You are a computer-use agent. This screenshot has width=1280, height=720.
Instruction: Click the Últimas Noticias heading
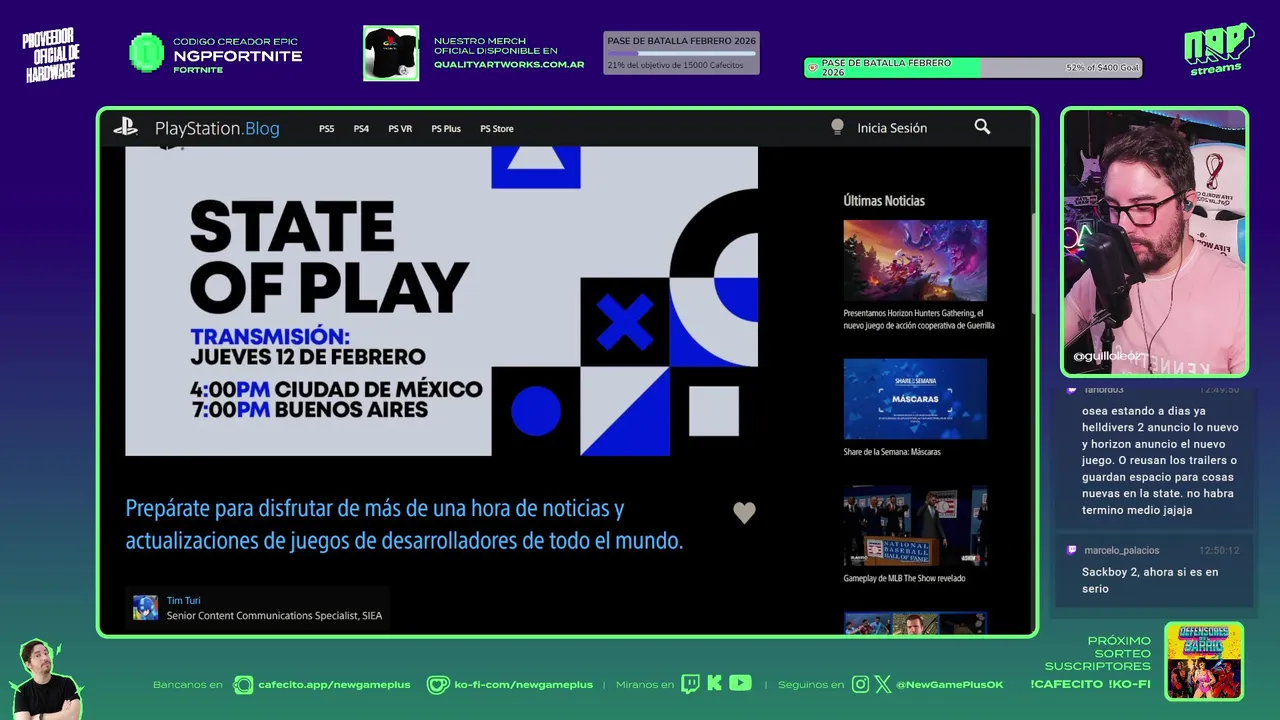point(884,200)
